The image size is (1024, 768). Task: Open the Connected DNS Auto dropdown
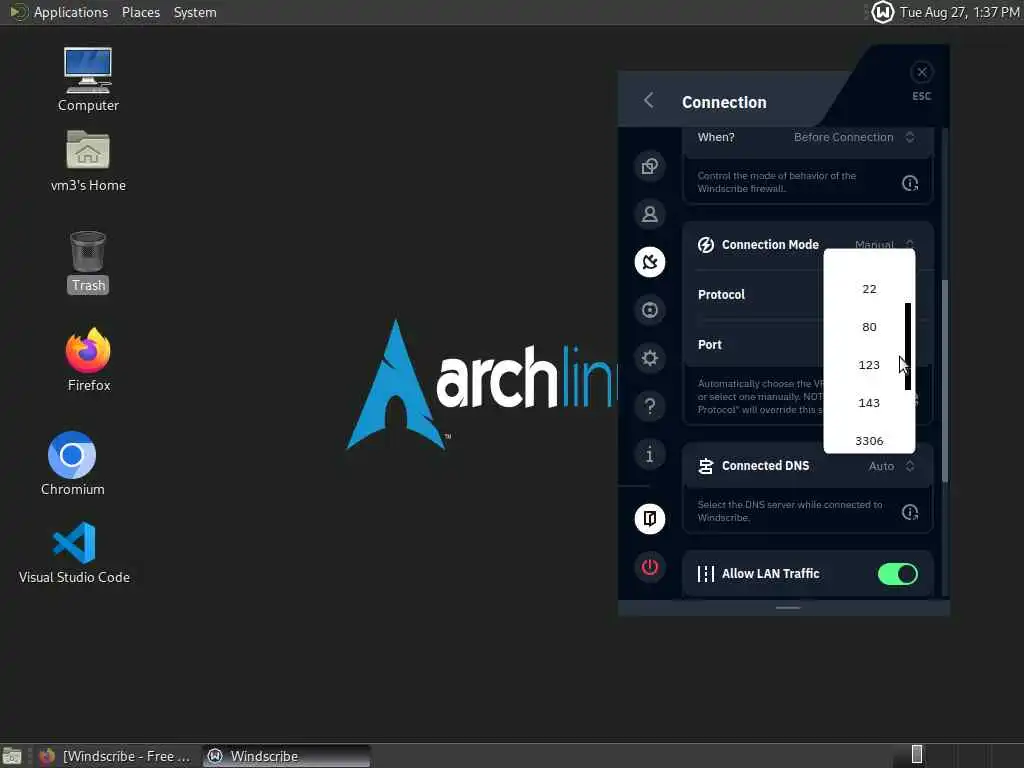point(891,466)
